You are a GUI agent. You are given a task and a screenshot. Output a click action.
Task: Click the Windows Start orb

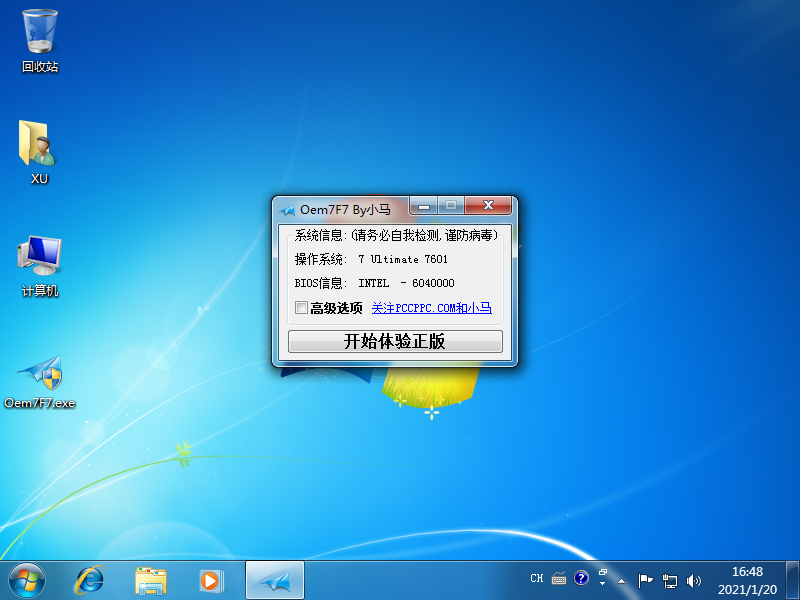click(x=27, y=579)
